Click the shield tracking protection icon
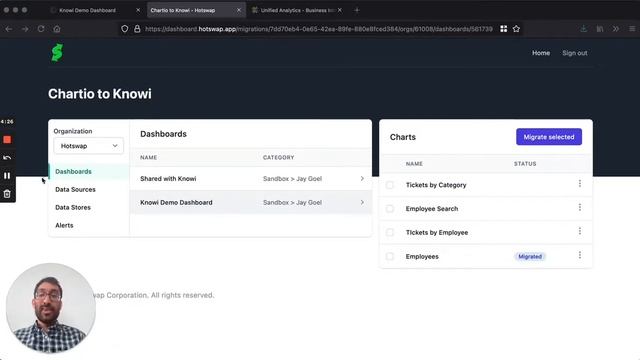The image size is (640, 360). click(x=124, y=29)
